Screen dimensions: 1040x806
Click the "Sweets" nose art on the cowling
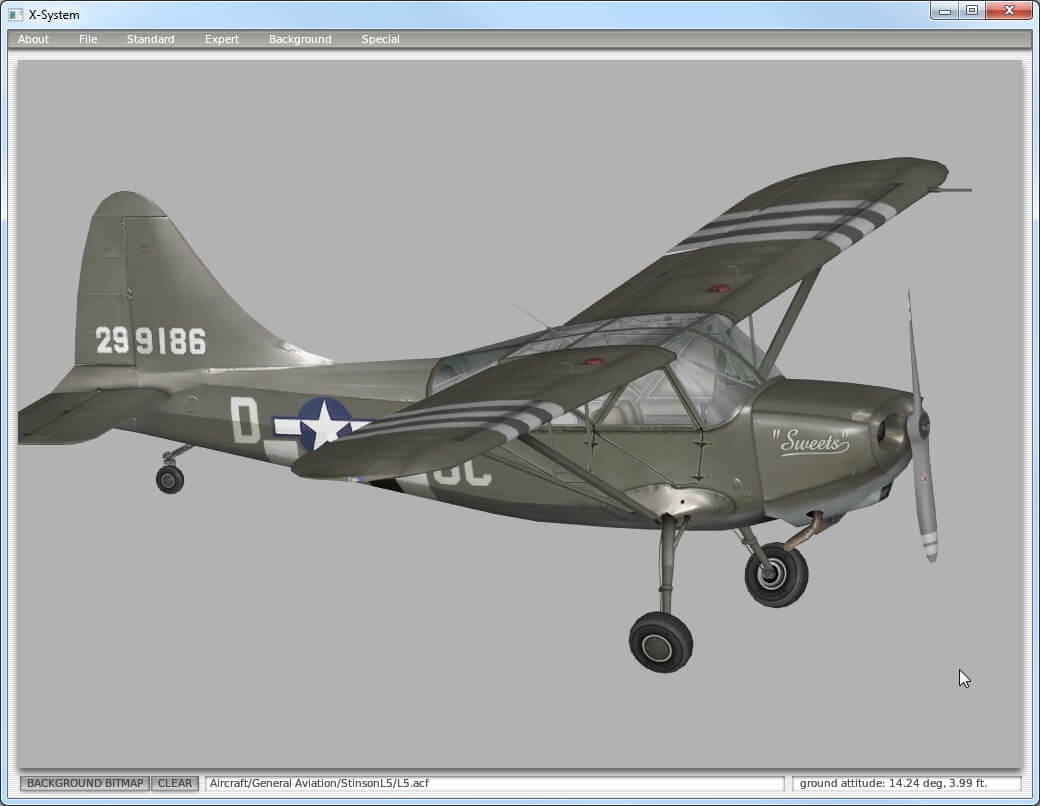click(811, 441)
